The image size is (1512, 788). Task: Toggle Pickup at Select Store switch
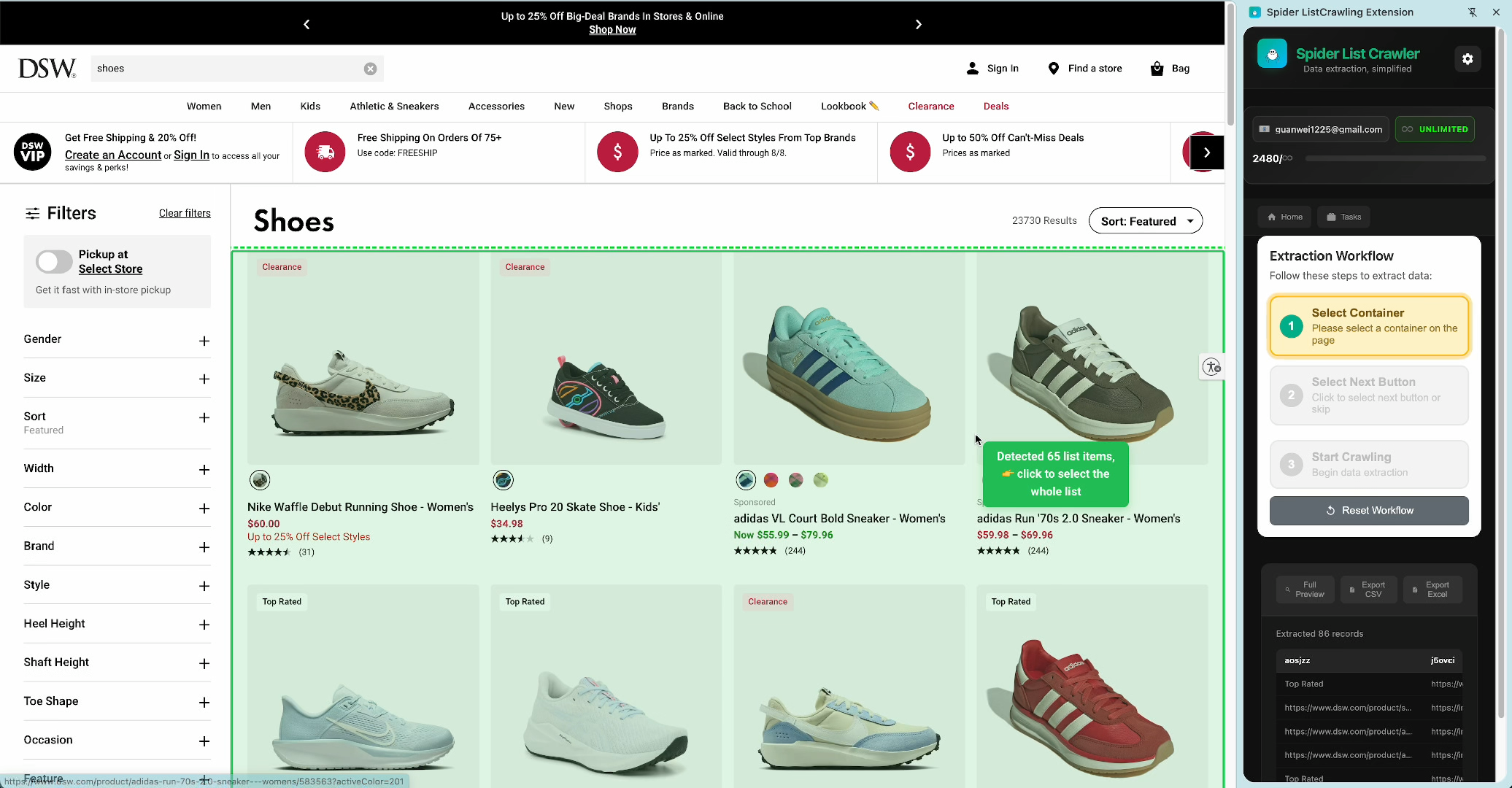pyautogui.click(x=54, y=261)
